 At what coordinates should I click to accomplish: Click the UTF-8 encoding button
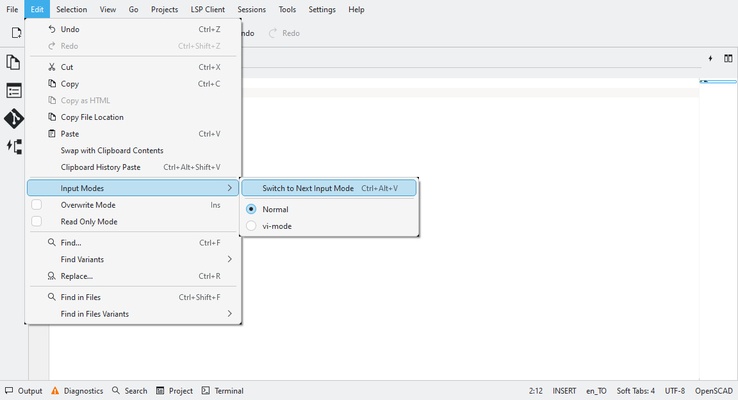tap(674, 391)
